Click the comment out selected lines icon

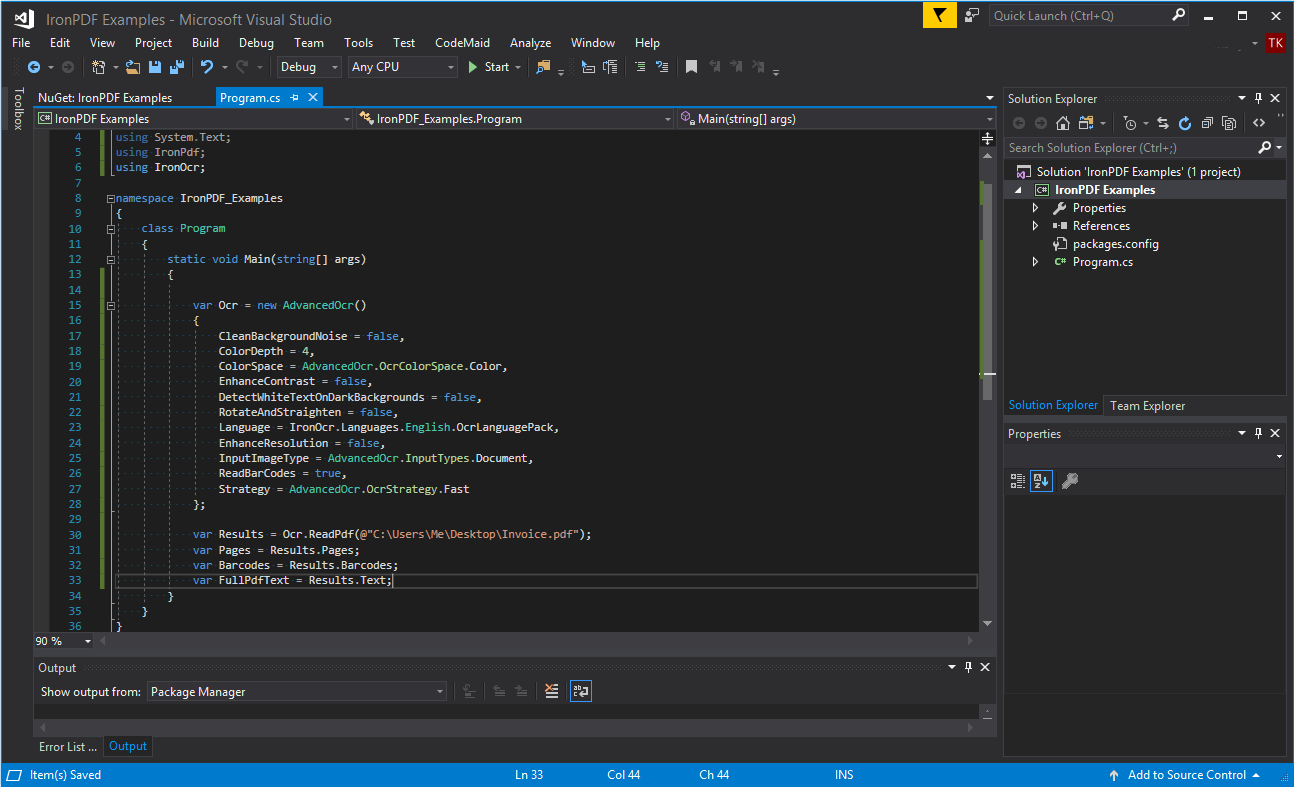640,67
